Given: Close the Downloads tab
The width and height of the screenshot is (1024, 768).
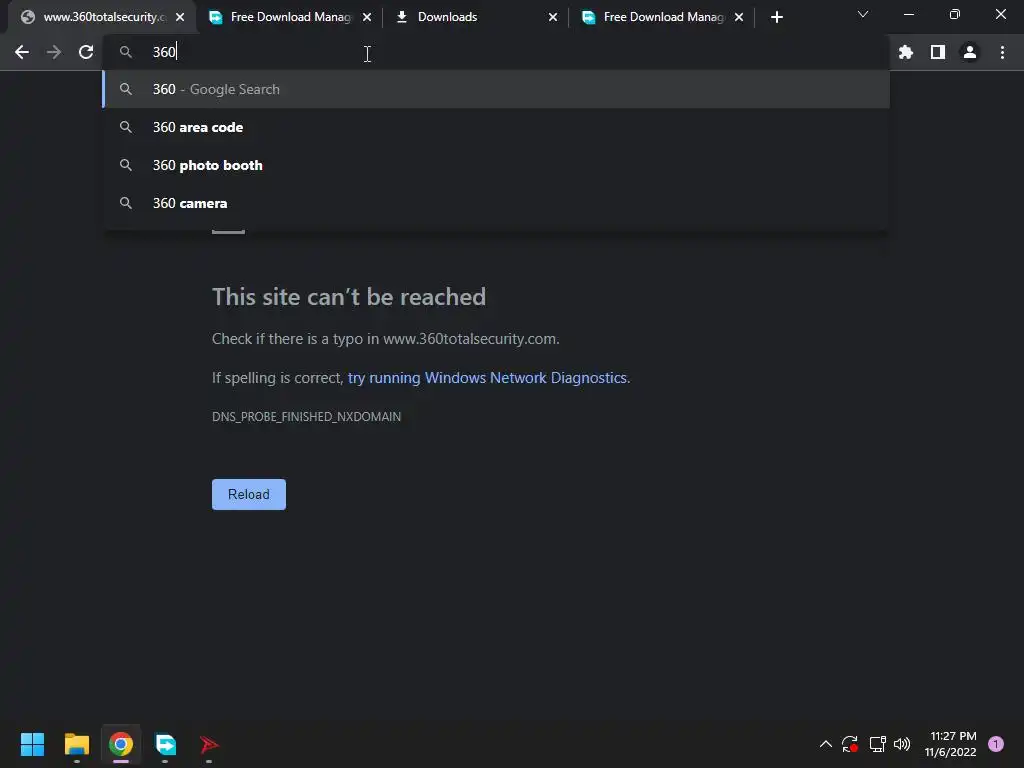Looking at the screenshot, I should [x=553, y=18].
